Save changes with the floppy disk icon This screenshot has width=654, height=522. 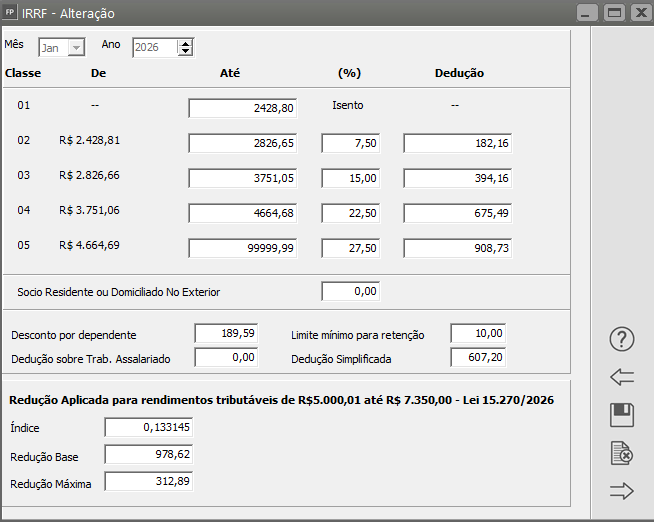click(x=622, y=415)
